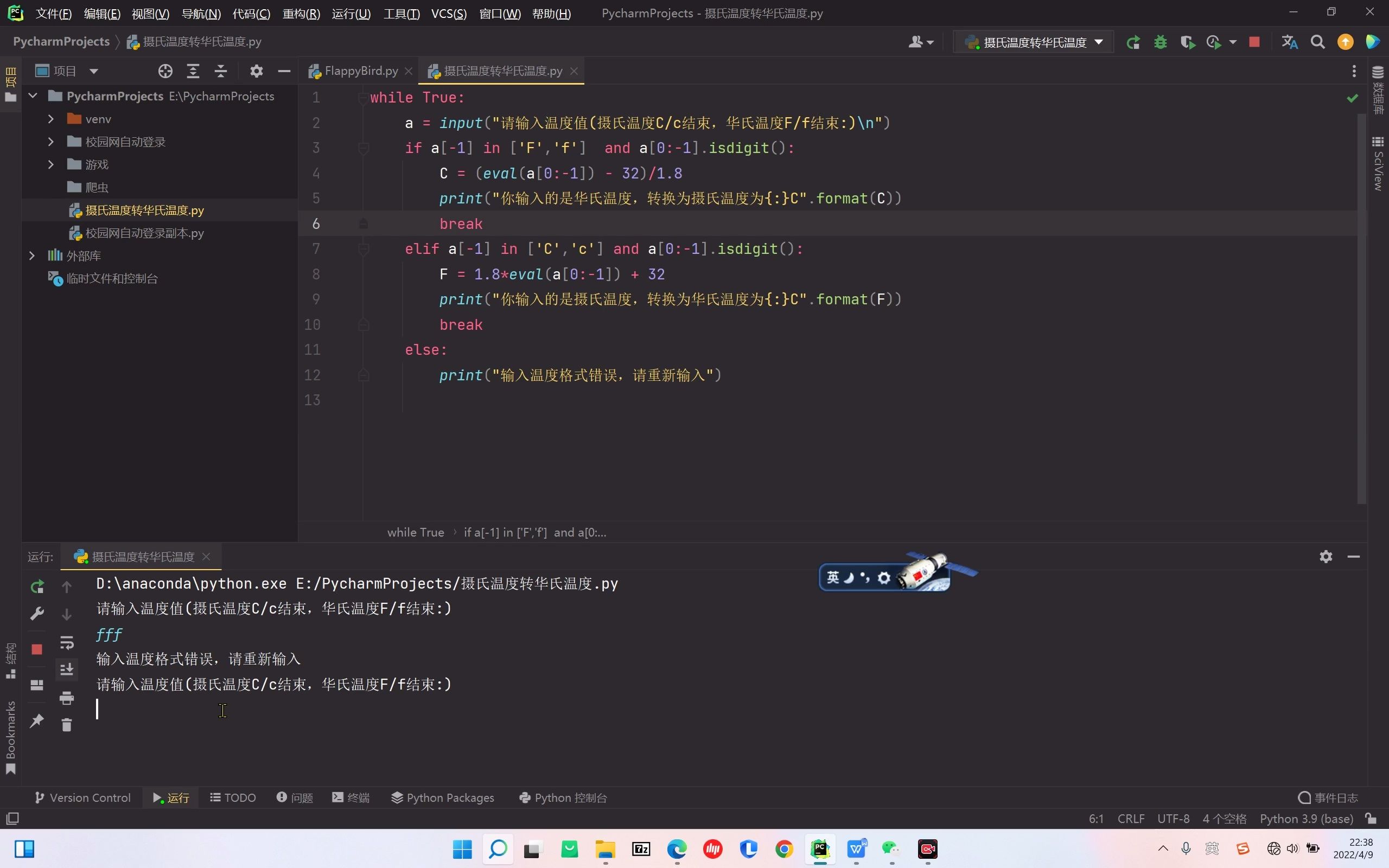Open TODO tool window

point(232,798)
